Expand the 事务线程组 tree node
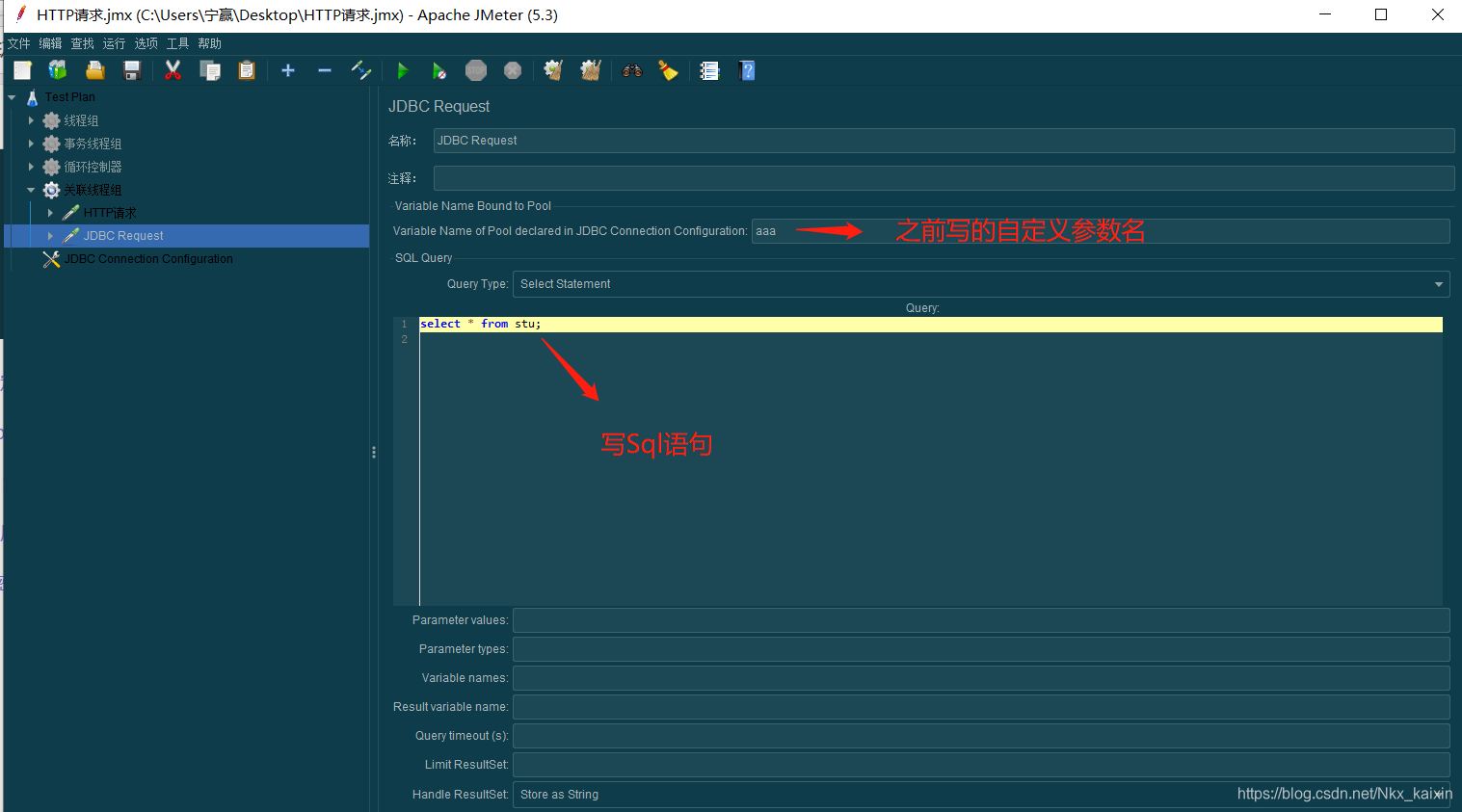Viewport: 1462px width, 812px height. 31,144
